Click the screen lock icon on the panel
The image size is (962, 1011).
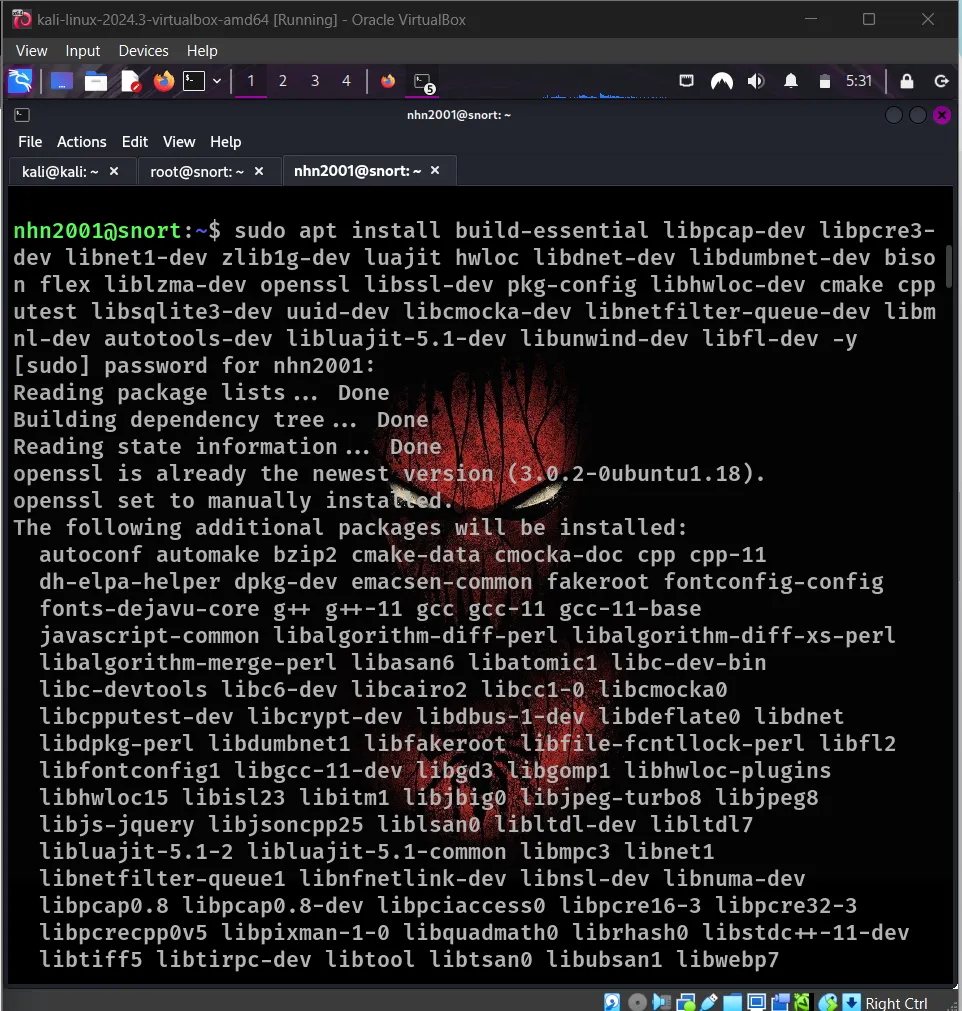(907, 82)
